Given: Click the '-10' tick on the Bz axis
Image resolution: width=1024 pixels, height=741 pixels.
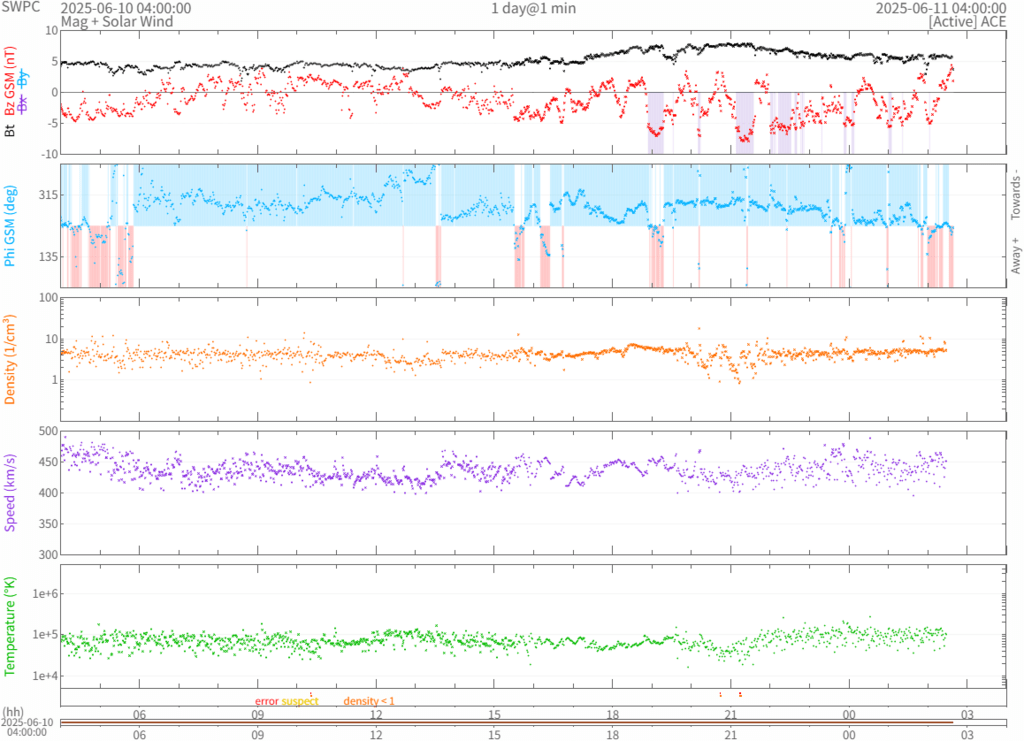Looking at the screenshot, I should [x=50, y=154].
